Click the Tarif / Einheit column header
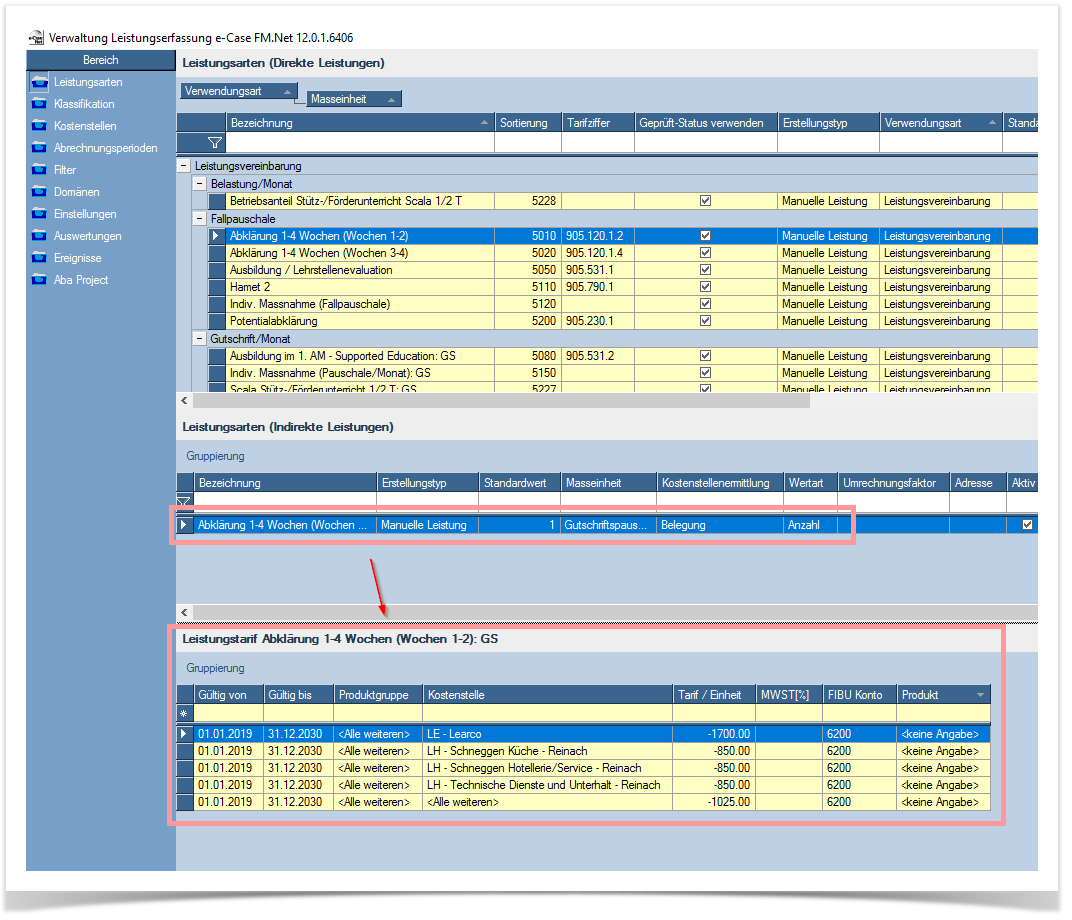This screenshot has width=1072, height=920. (714, 695)
